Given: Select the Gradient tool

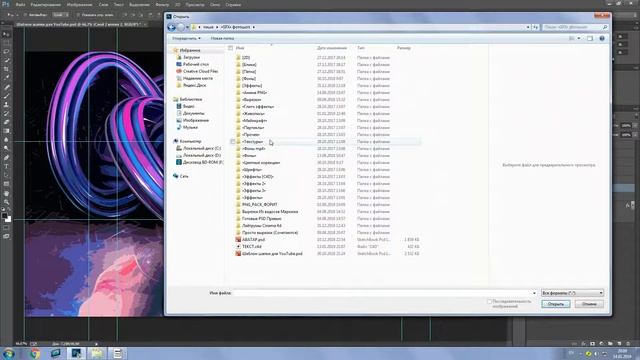Looking at the screenshot, I should (x=7, y=131).
